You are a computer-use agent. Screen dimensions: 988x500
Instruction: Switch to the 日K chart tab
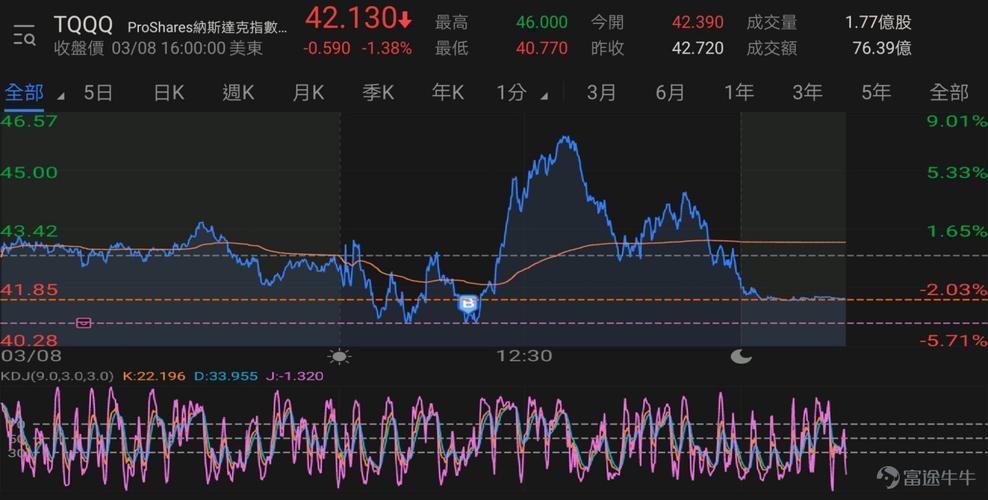click(169, 93)
